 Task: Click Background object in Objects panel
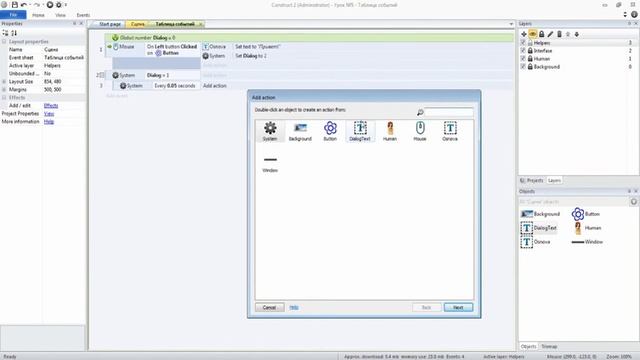(x=540, y=214)
